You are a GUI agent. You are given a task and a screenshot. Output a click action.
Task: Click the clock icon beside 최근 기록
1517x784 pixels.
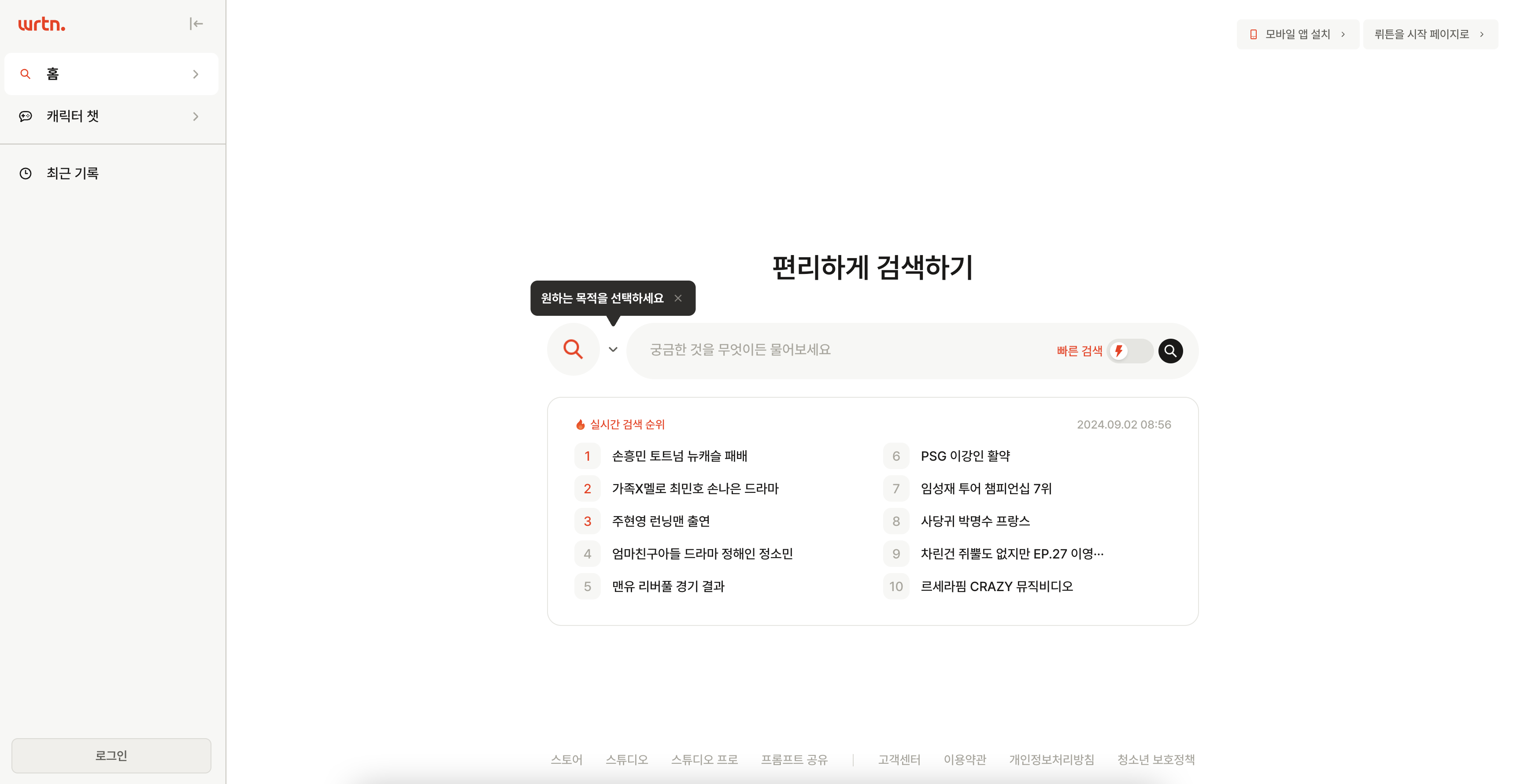pos(25,173)
